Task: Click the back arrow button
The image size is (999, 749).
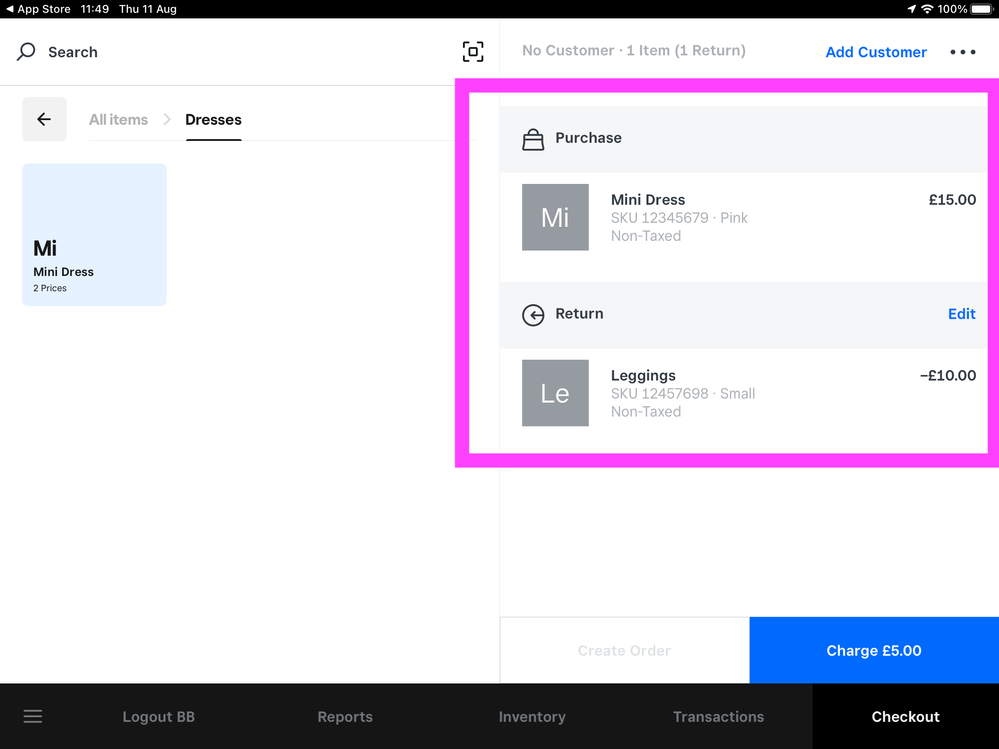Action: [x=44, y=119]
